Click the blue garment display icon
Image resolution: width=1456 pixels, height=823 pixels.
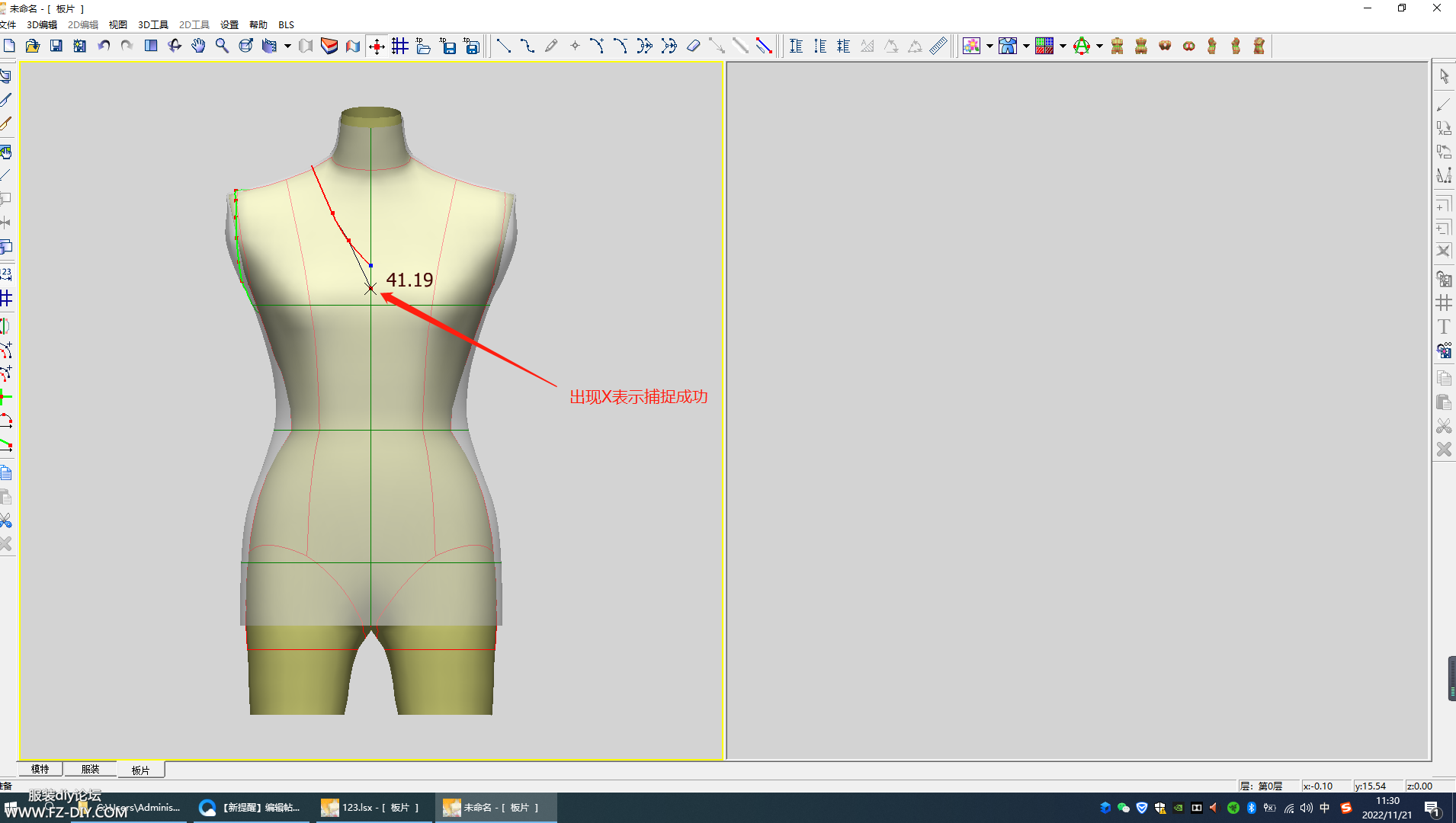pyautogui.click(x=1008, y=46)
